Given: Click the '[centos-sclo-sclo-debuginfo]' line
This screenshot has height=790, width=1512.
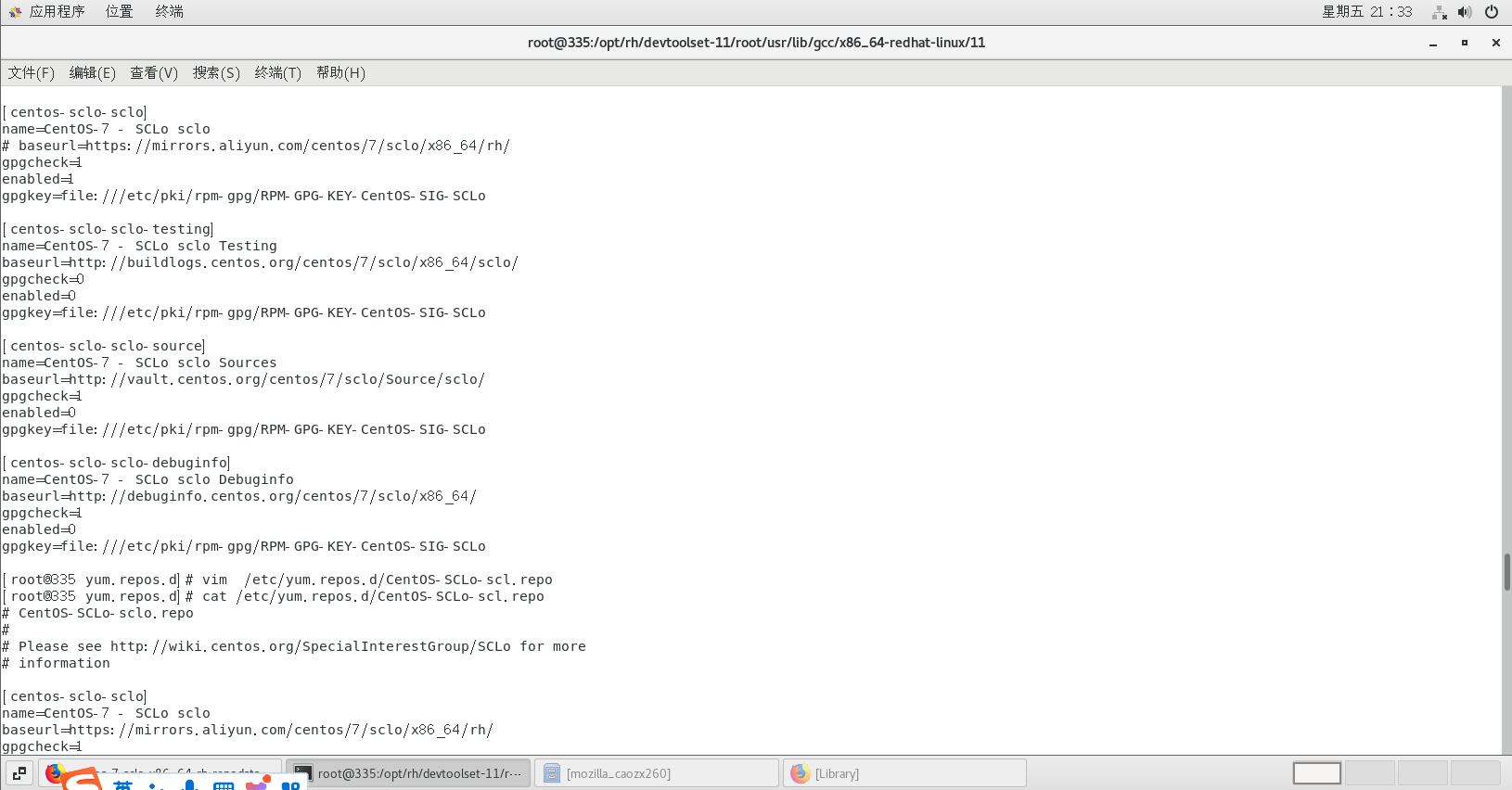Looking at the screenshot, I should tap(116, 463).
